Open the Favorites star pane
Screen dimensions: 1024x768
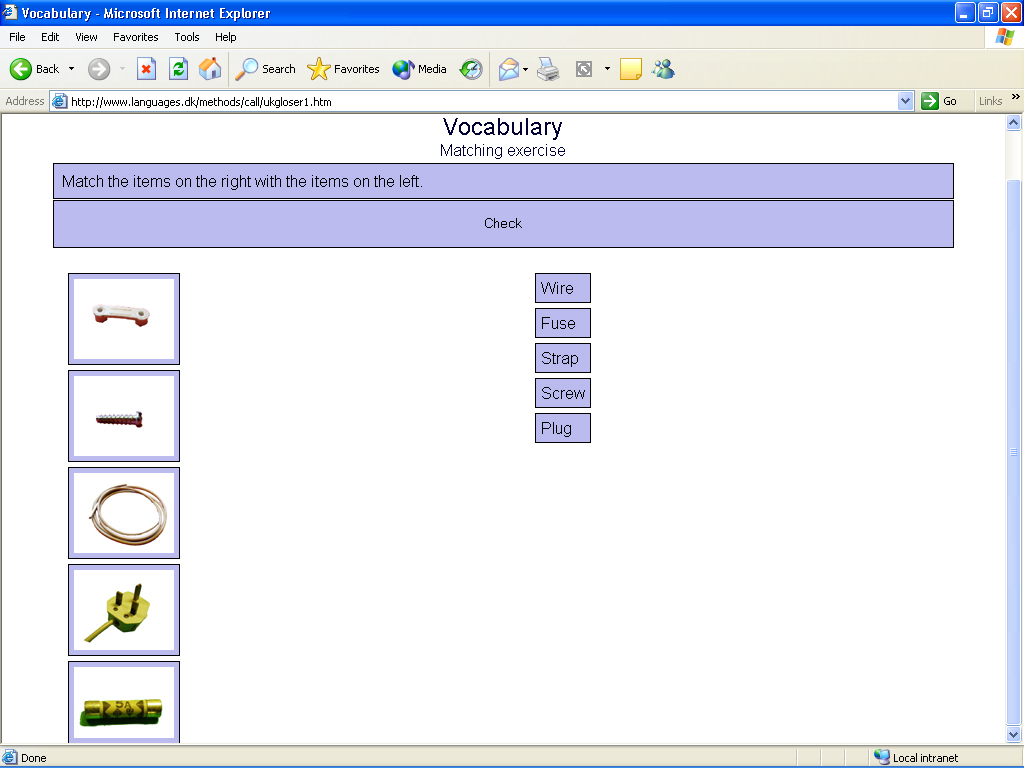point(343,69)
